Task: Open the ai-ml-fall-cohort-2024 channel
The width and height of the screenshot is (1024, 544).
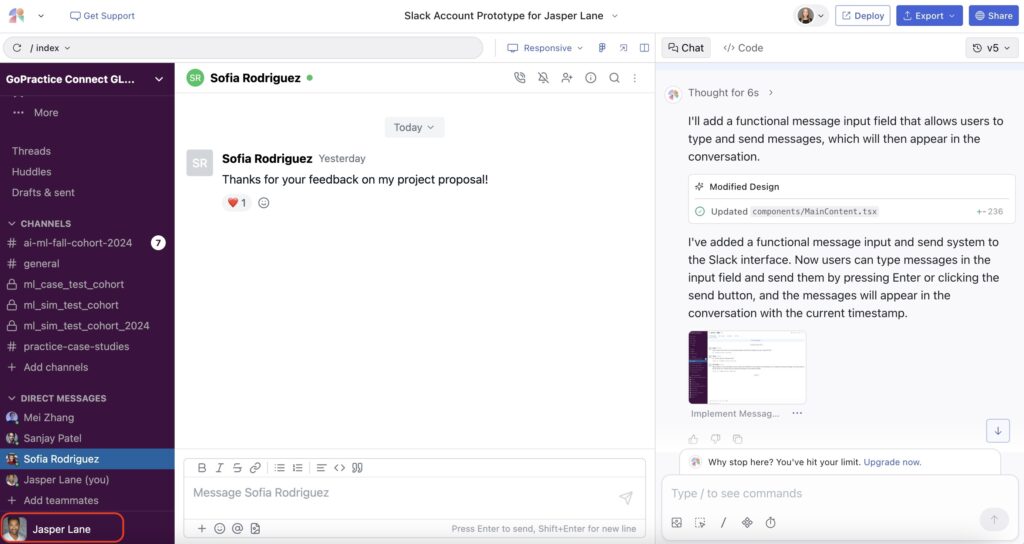Action: click(87, 243)
